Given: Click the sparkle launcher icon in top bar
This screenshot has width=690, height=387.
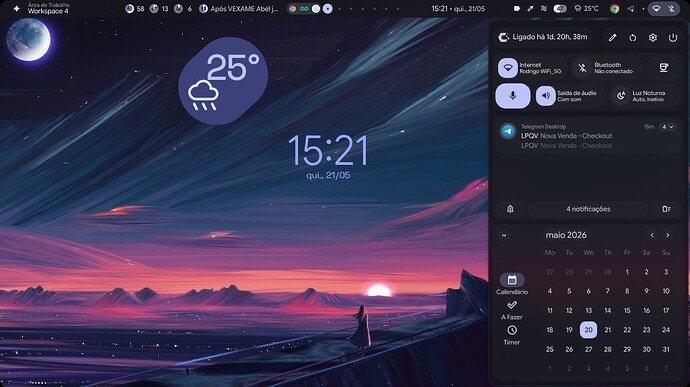Looking at the screenshot, I should [16, 8].
